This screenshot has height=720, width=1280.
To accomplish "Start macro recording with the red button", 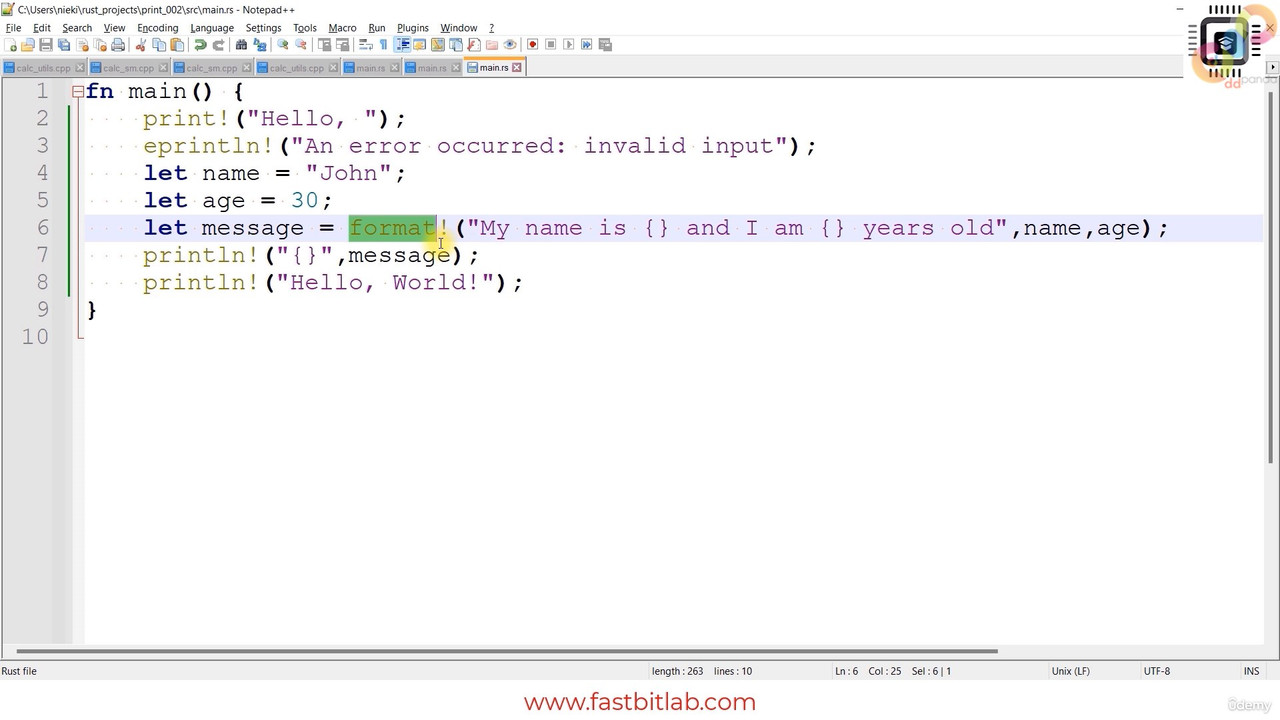I will coord(532,44).
